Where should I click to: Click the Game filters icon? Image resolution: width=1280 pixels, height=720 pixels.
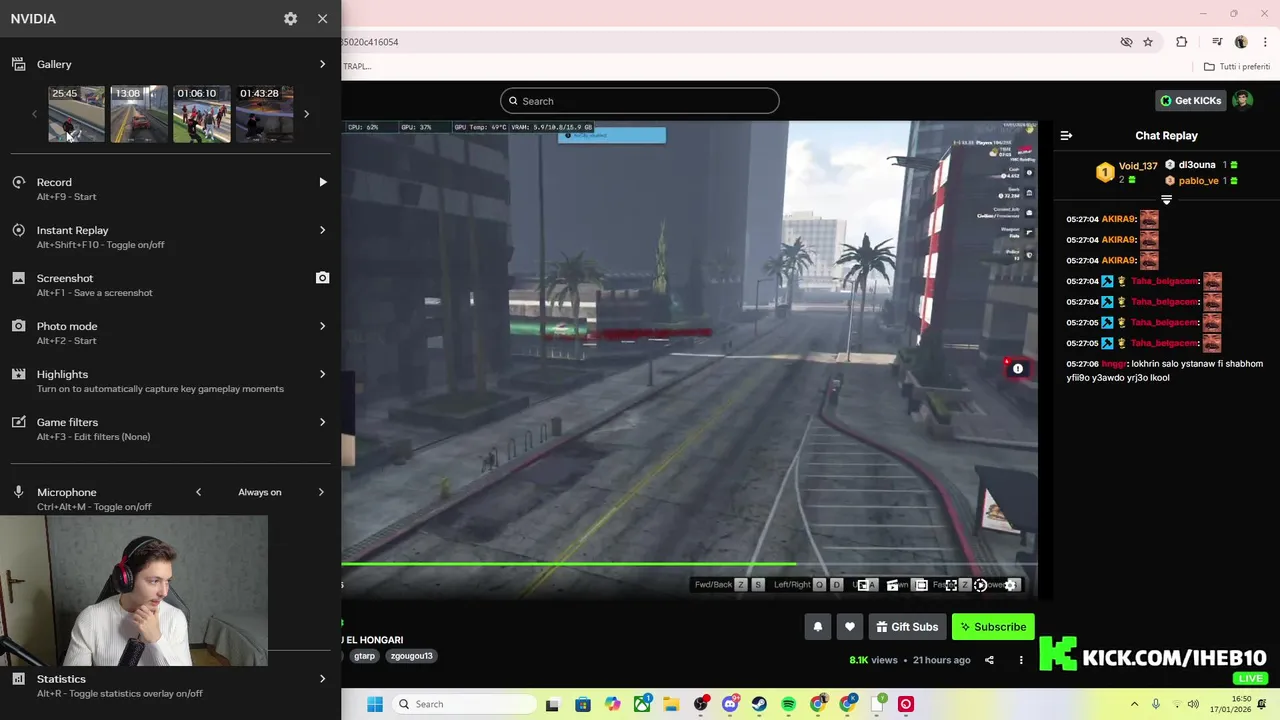click(18, 422)
